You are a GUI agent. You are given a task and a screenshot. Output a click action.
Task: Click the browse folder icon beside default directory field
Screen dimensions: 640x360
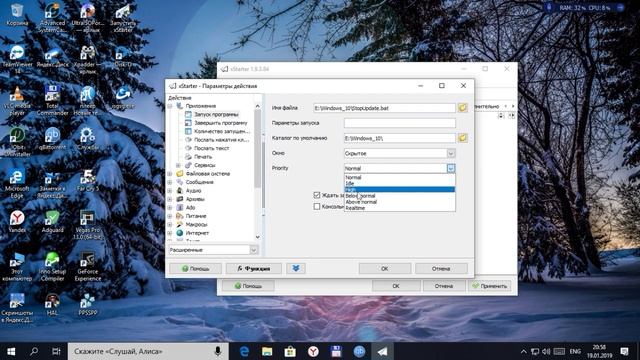pyautogui.click(x=462, y=138)
